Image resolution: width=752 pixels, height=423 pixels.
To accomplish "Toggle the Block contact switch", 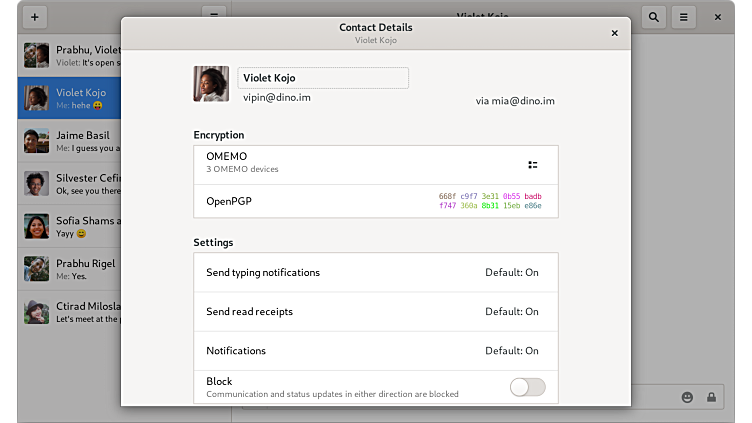I will [x=527, y=387].
